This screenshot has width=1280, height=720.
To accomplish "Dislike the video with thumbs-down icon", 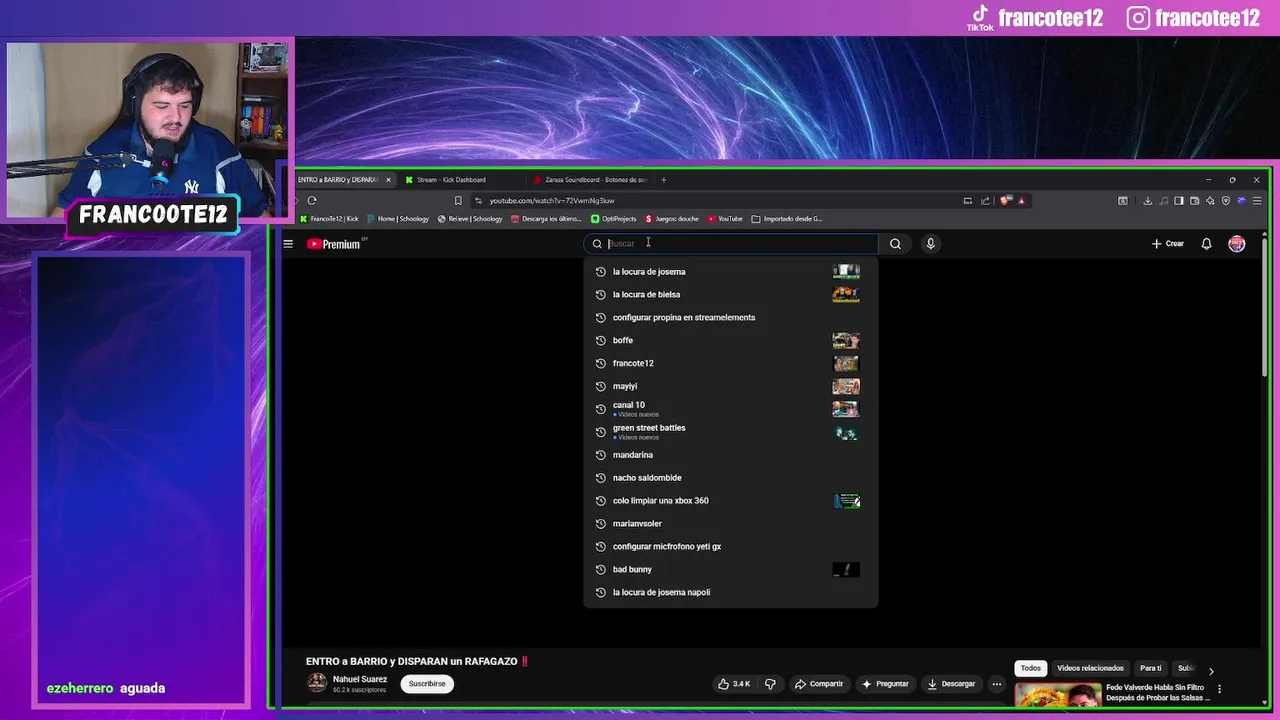I will (770, 684).
